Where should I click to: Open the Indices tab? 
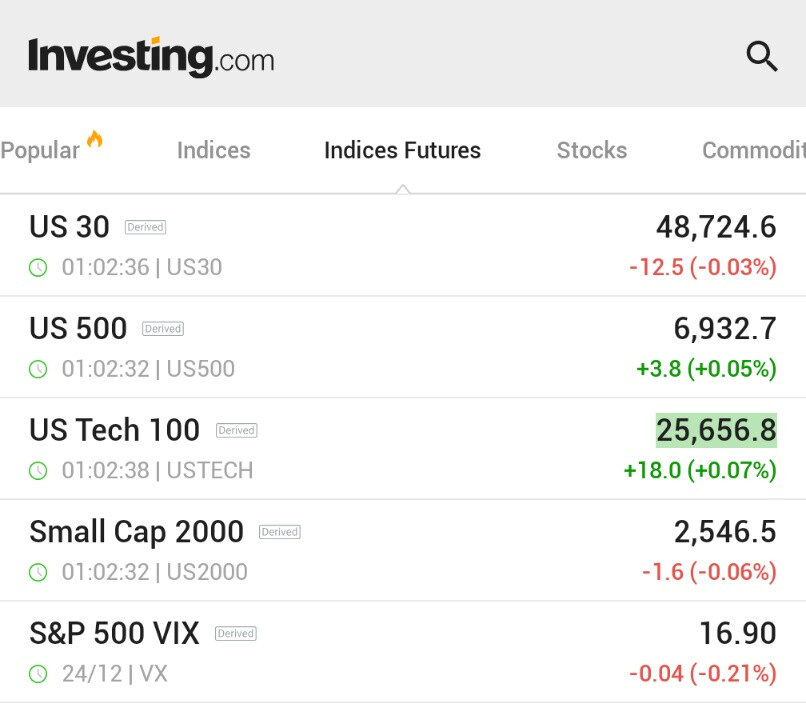(x=214, y=151)
